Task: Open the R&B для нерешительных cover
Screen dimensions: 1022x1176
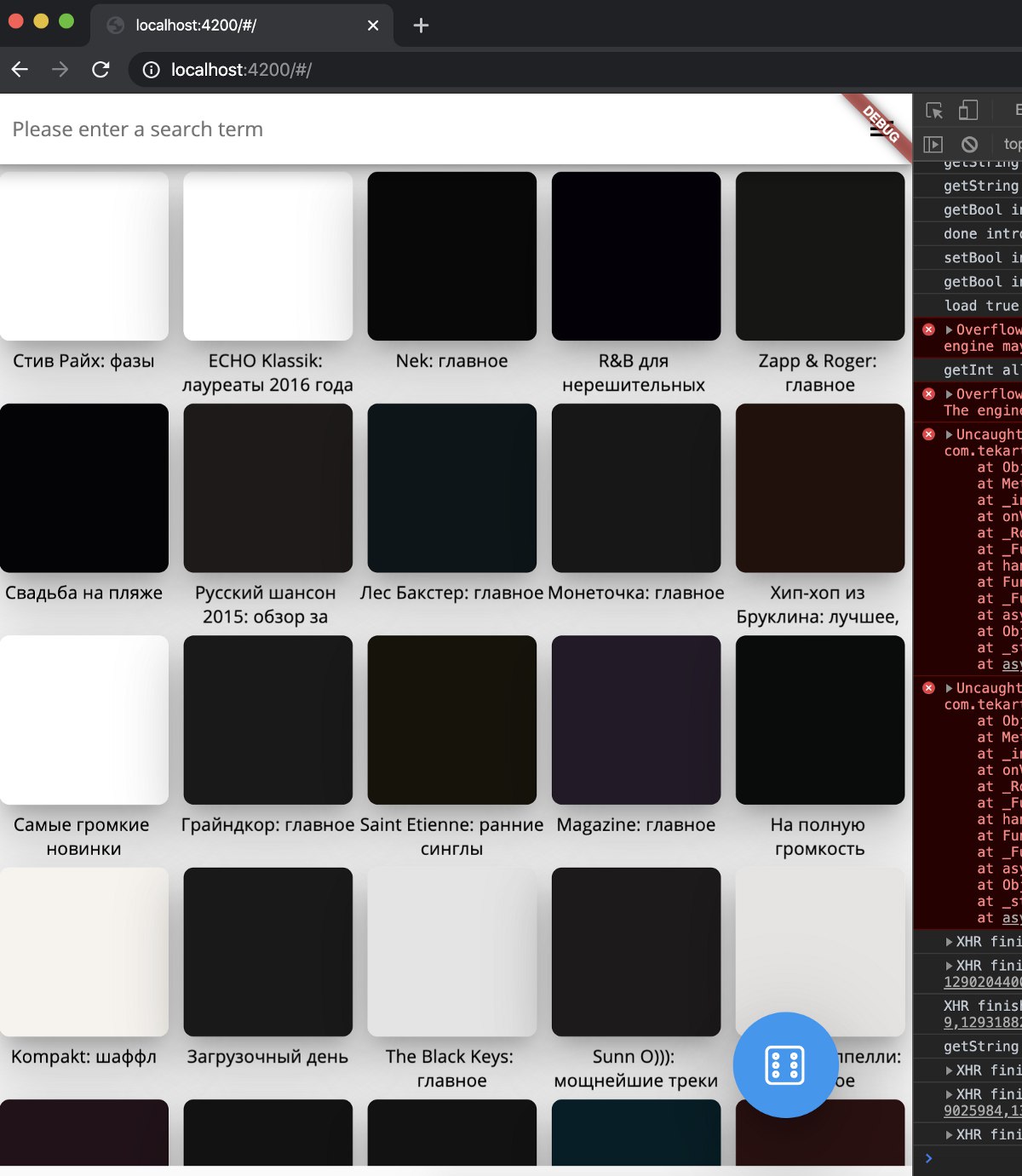Action: tap(636, 256)
